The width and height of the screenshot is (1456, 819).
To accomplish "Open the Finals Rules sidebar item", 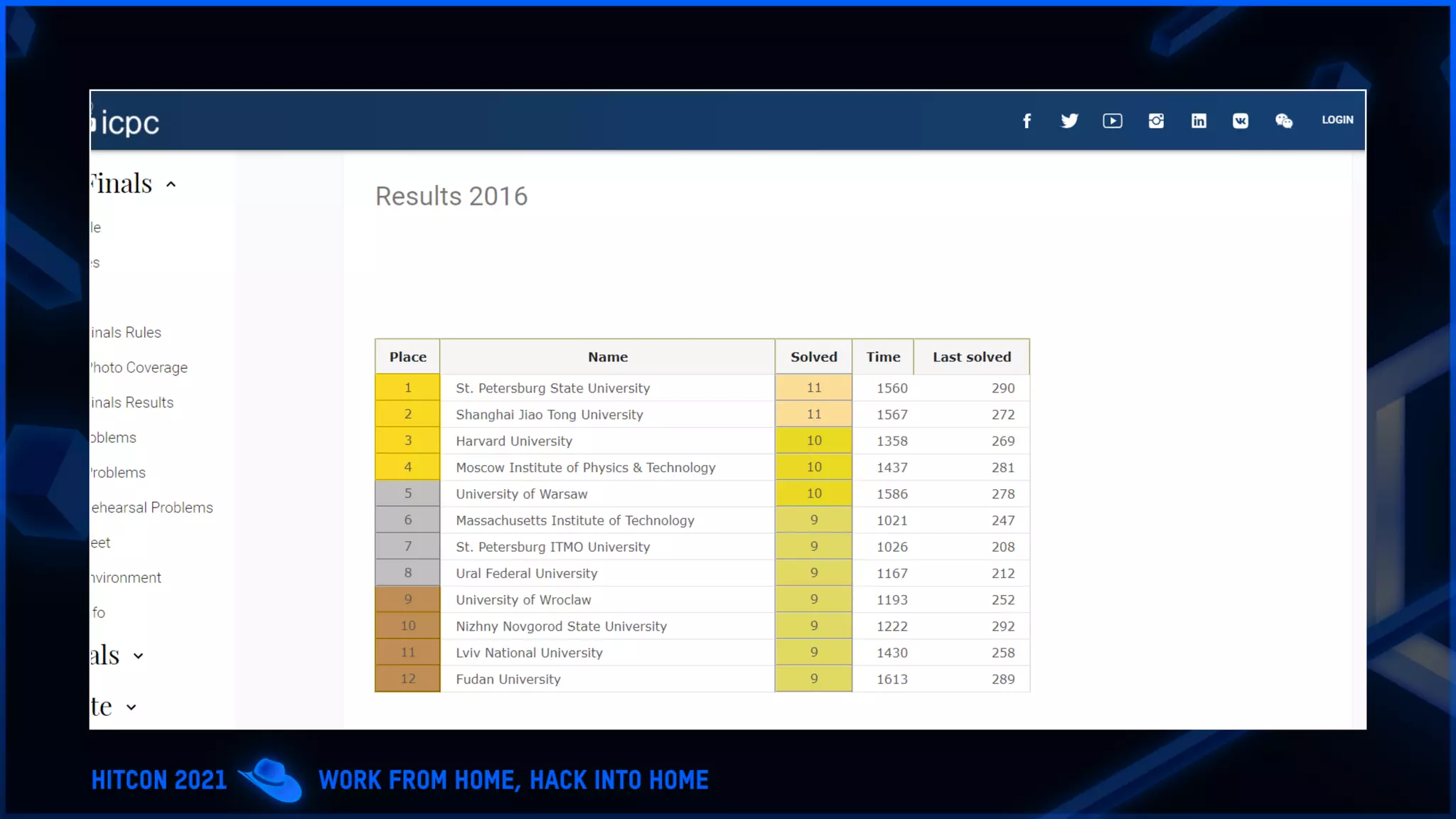I will pyautogui.click(x=127, y=333).
